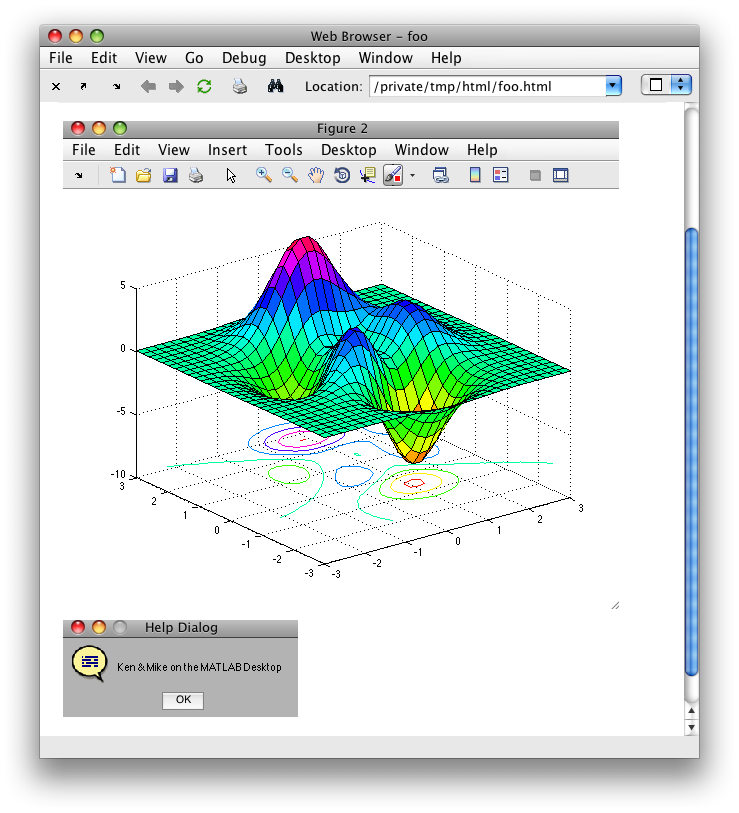Select the Pan hand tool
739x813 pixels.
316,175
